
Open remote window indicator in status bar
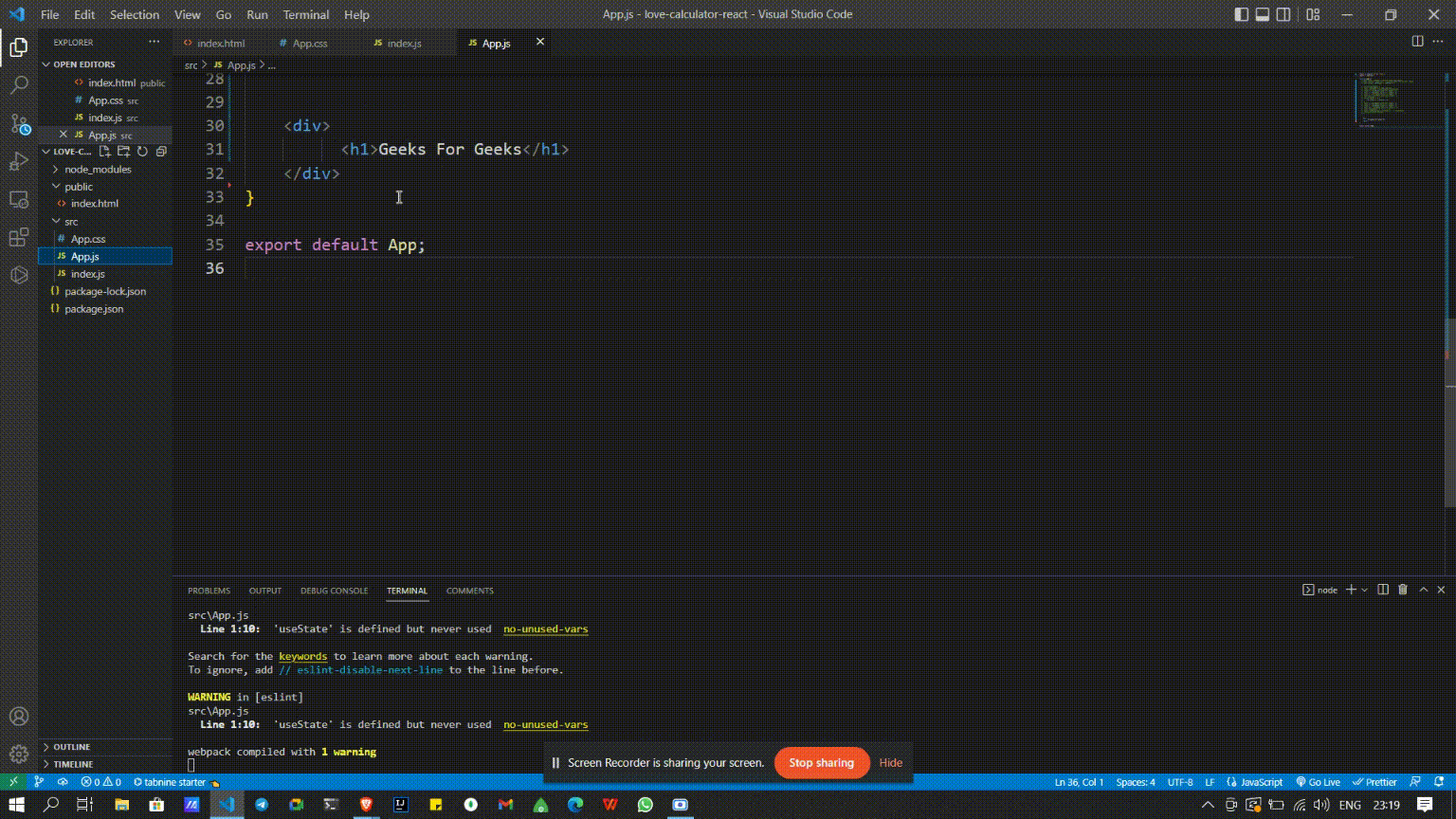[x=13, y=782]
